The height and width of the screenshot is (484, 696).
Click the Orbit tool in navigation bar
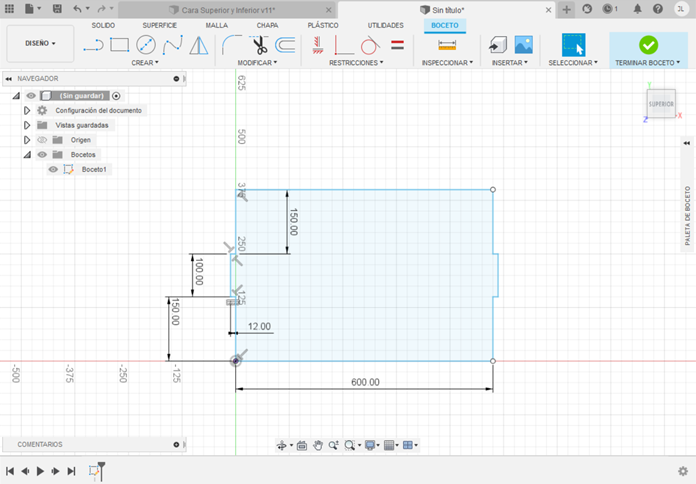281,445
